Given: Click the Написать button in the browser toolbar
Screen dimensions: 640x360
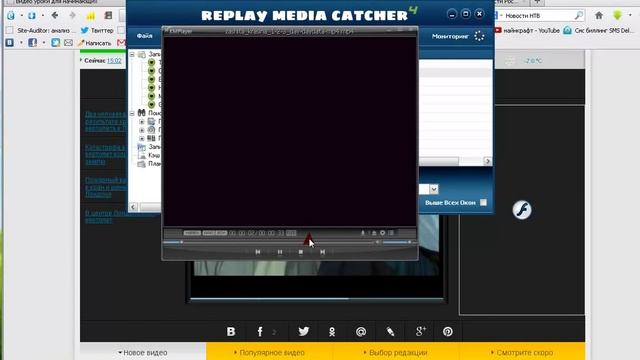Looking at the screenshot, I should pos(94,43).
